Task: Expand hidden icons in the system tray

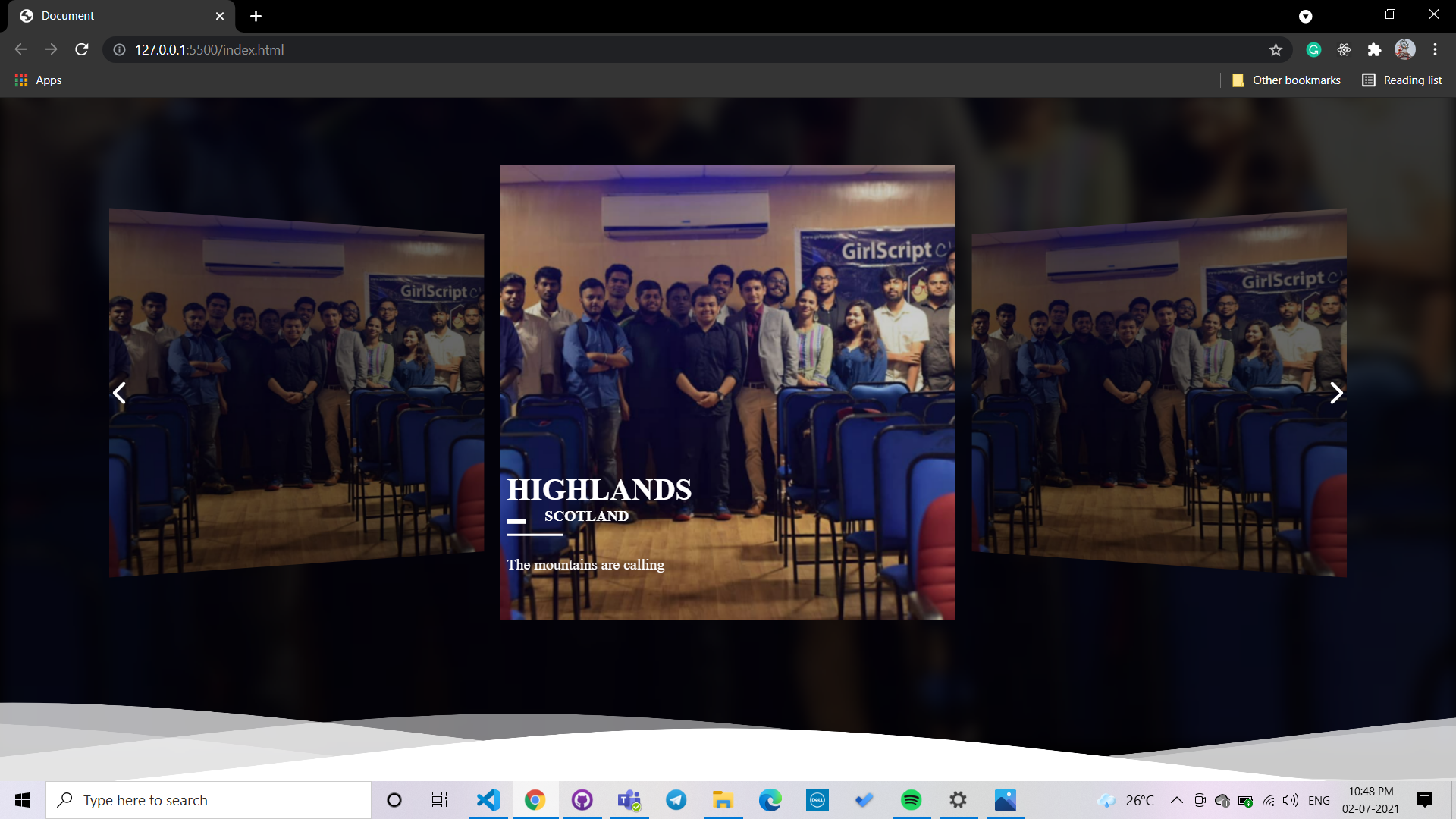Action: 1176,800
